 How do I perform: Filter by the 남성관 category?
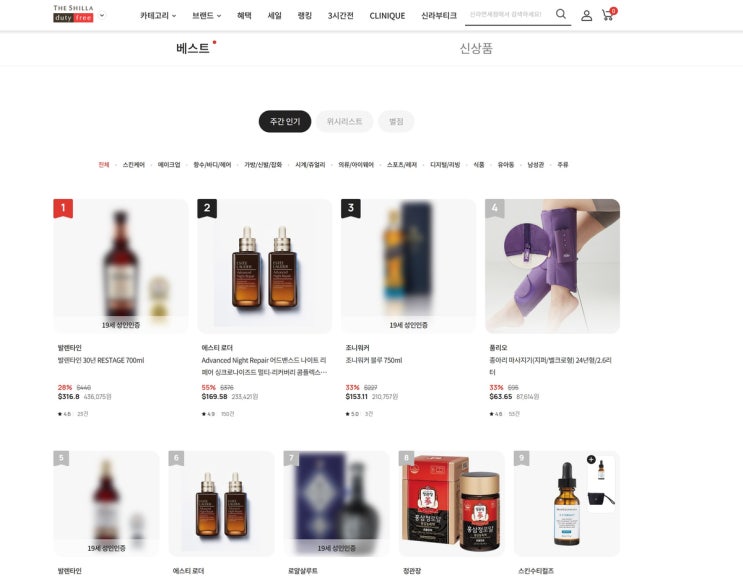click(x=535, y=165)
